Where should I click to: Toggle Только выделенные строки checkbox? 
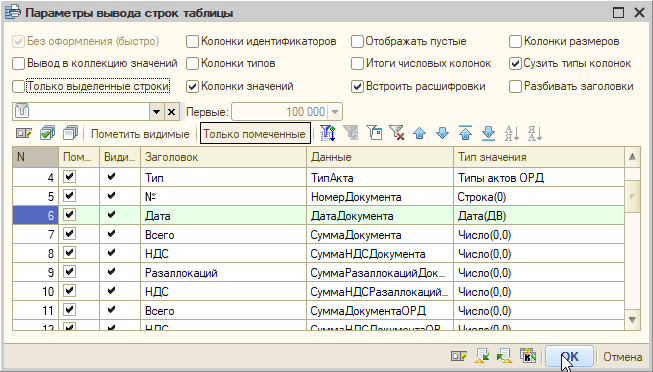(18, 87)
